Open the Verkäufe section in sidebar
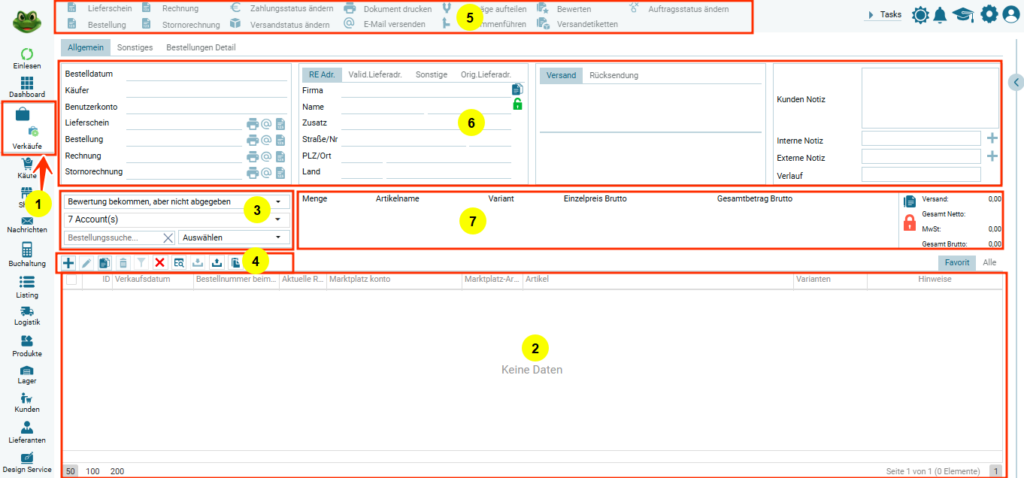1024x478 pixels. pyautogui.click(x=28, y=127)
